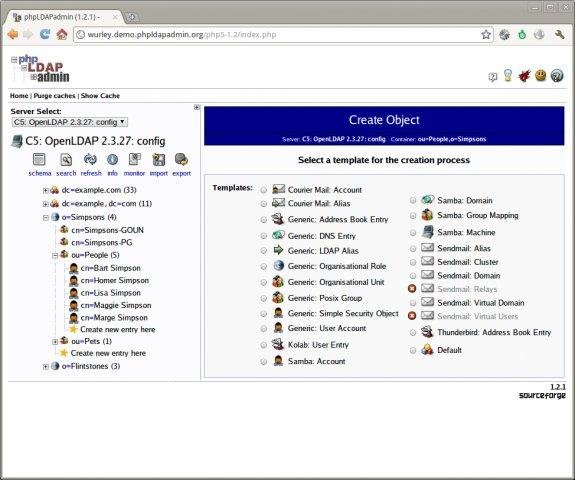Image resolution: width=575 pixels, height=480 pixels.
Task: Expand the o=Flintstones tree node
Action: pyautogui.click(x=45, y=366)
